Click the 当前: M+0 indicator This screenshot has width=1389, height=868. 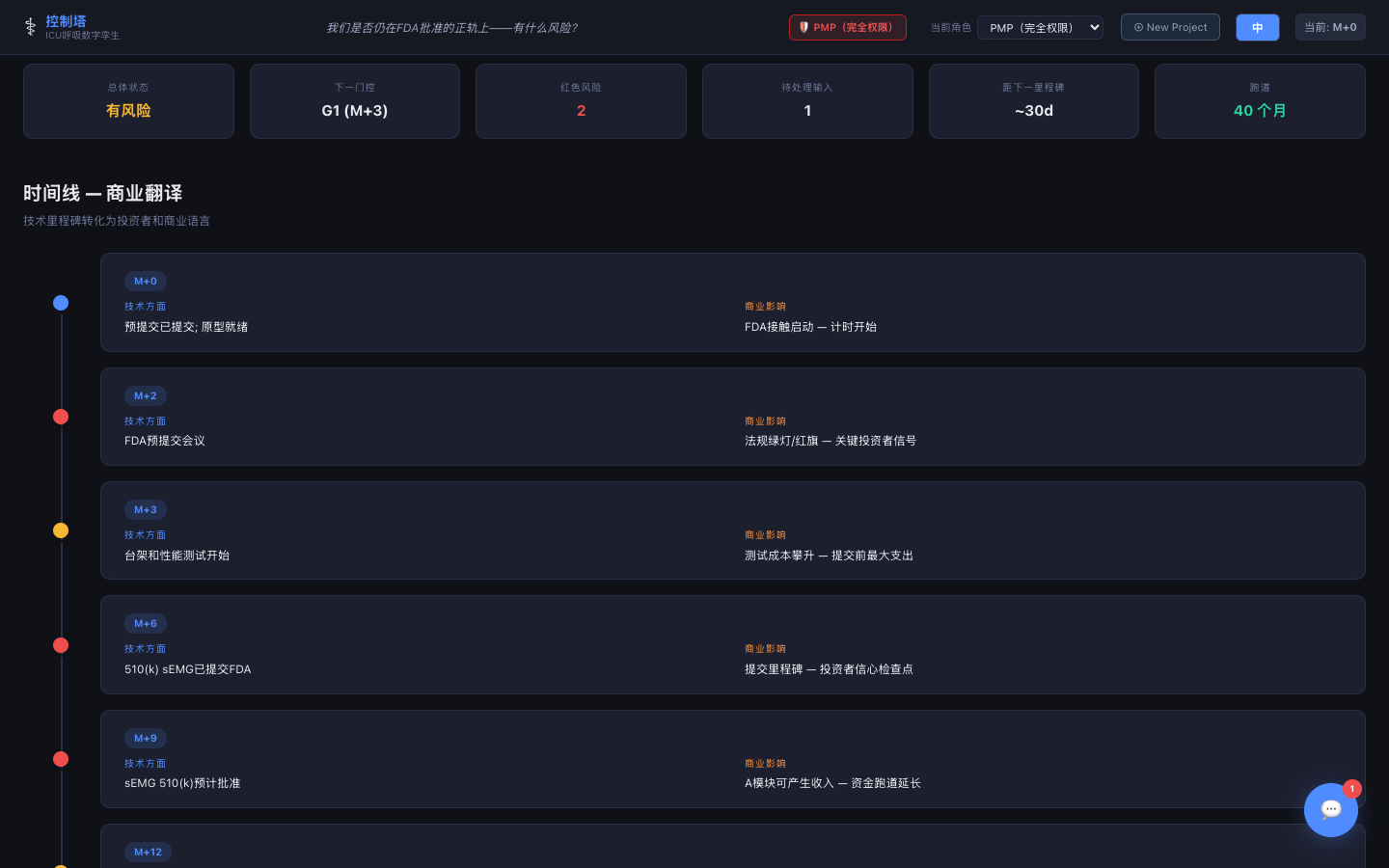1330,27
